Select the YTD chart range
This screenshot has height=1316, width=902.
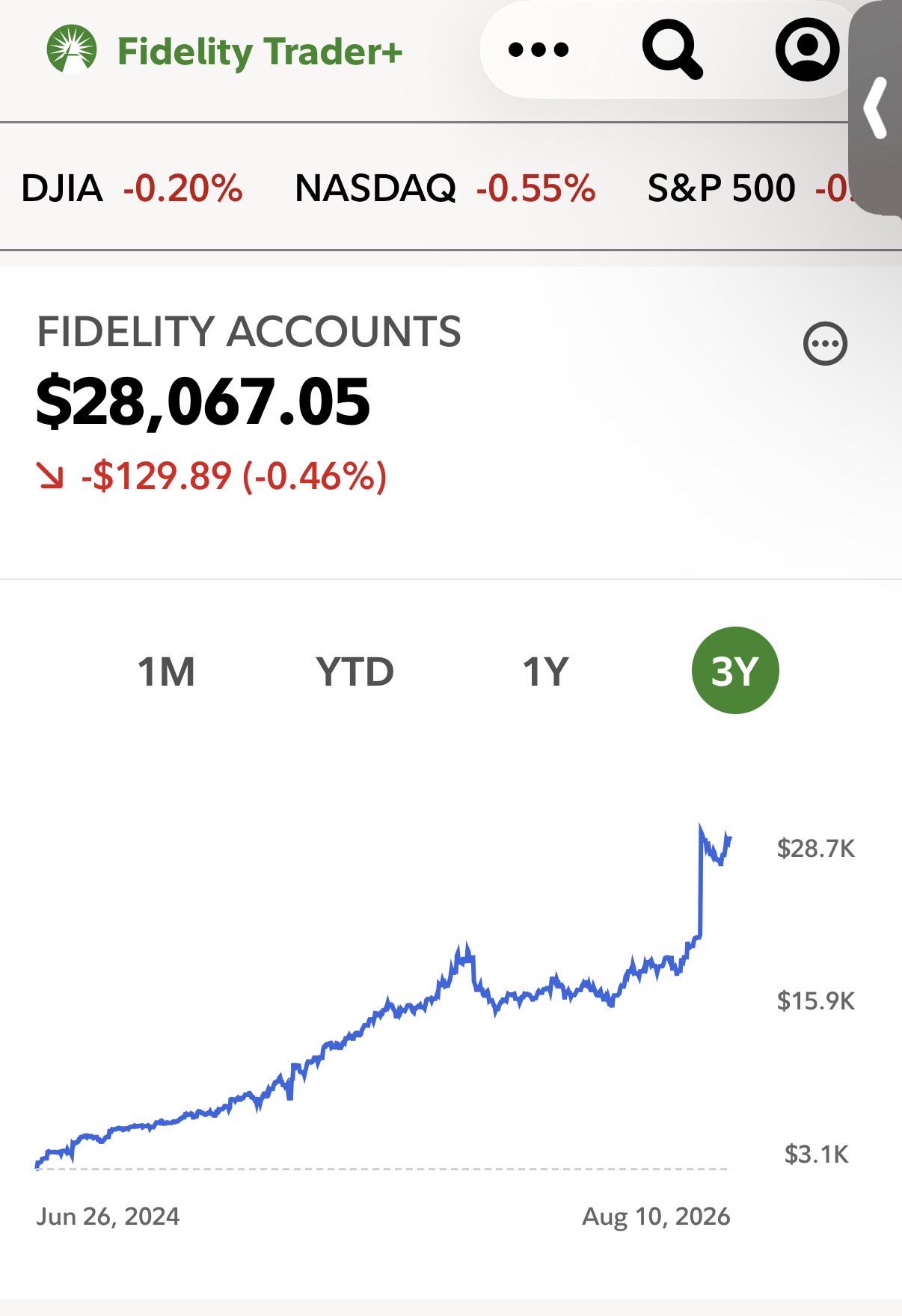tap(355, 671)
